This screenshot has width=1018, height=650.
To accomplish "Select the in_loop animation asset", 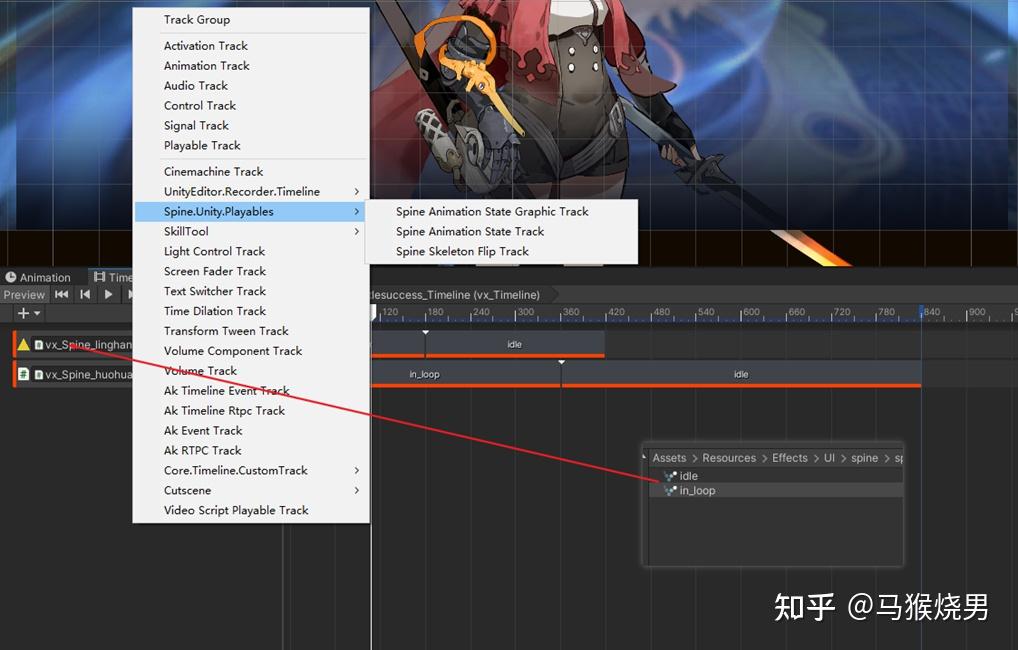I will 776,491.
